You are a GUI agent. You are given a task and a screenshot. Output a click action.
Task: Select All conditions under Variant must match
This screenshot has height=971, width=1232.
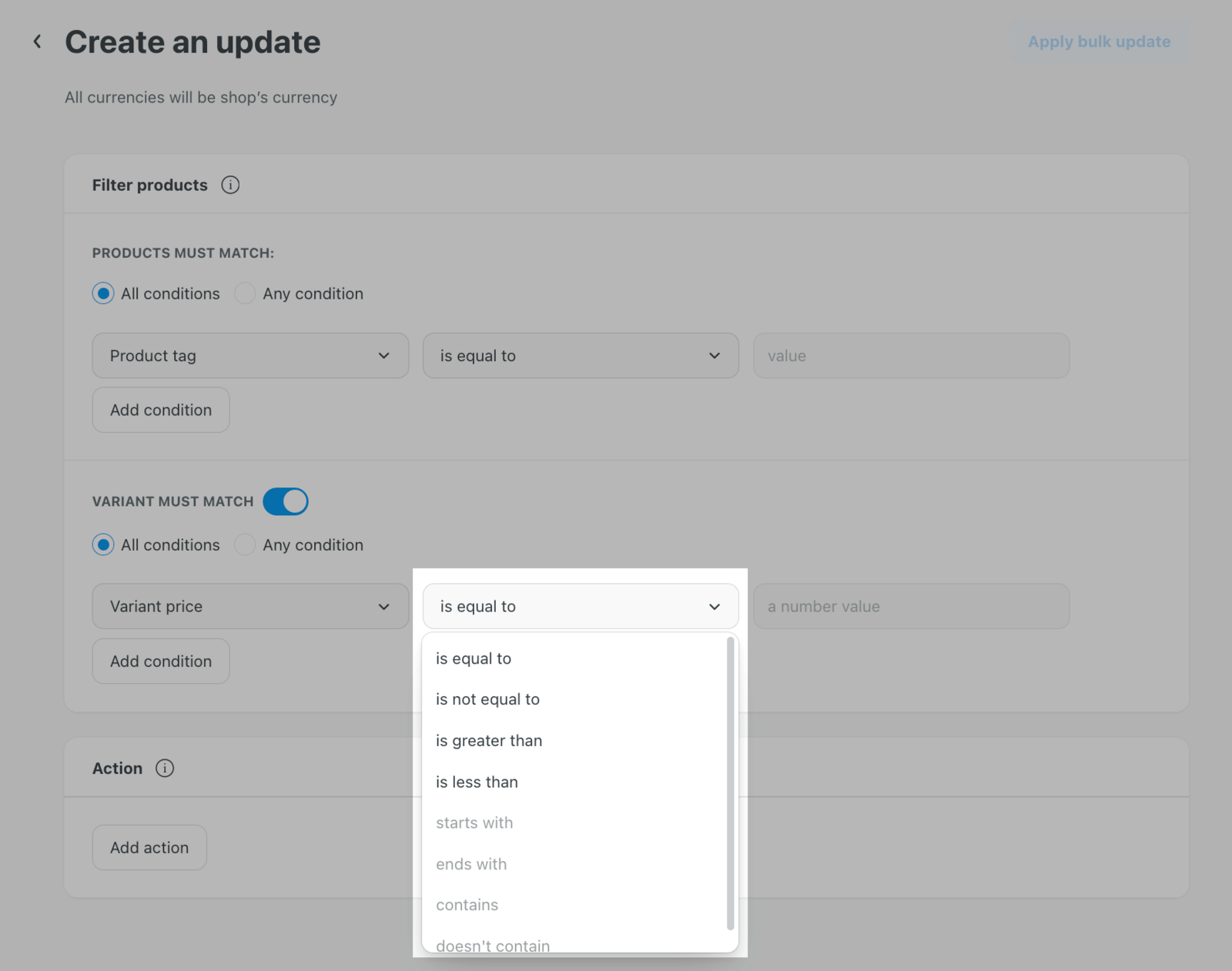[103, 545]
